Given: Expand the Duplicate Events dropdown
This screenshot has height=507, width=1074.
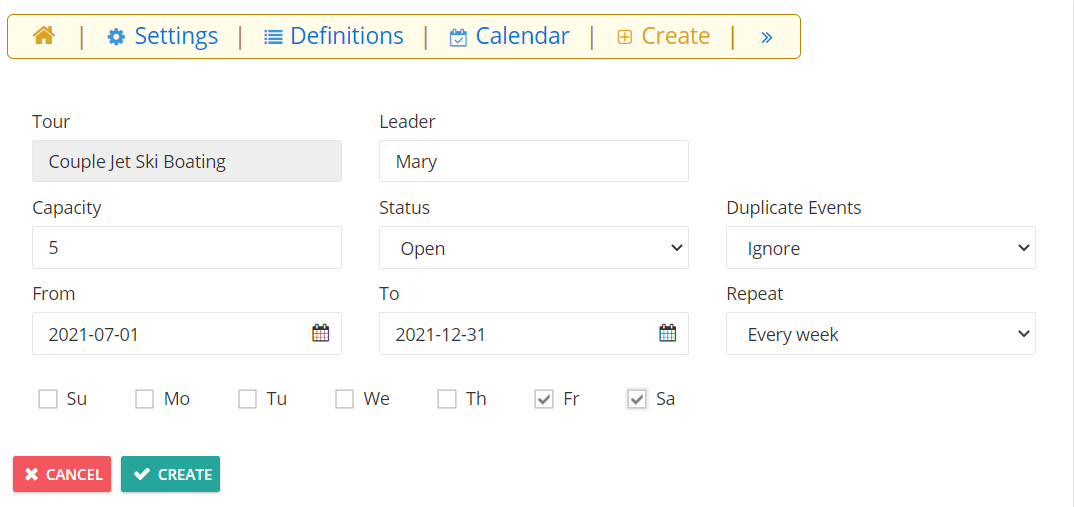Looking at the screenshot, I should 881,247.
